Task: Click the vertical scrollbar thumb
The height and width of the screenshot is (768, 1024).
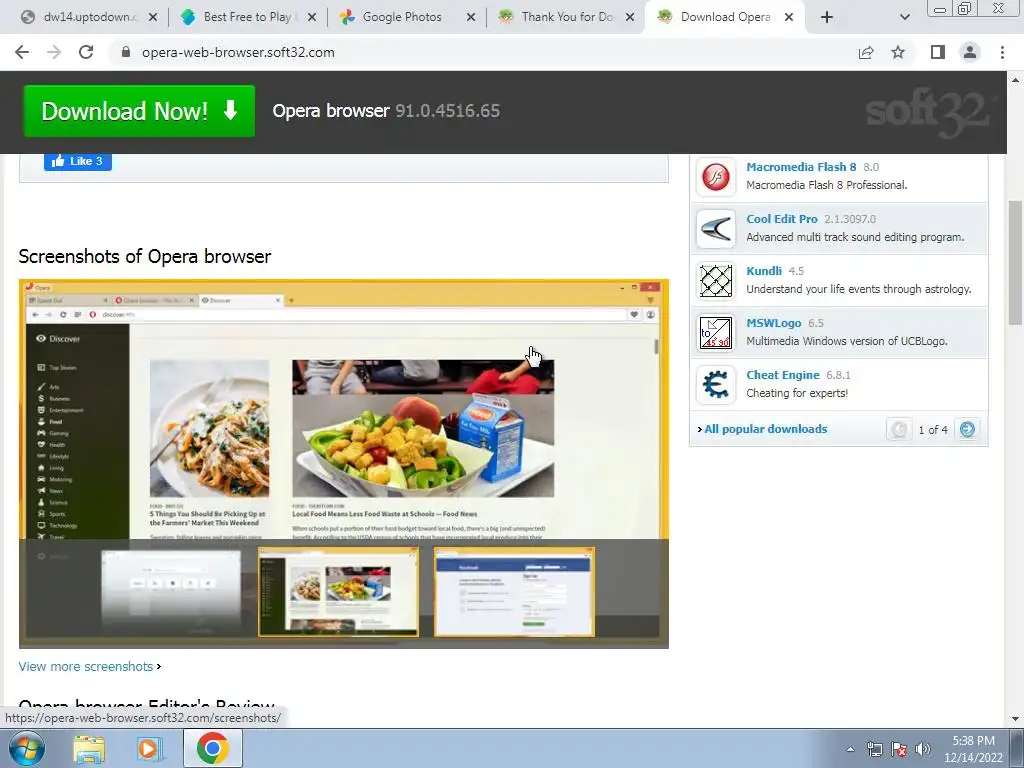Action: click(1015, 263)
